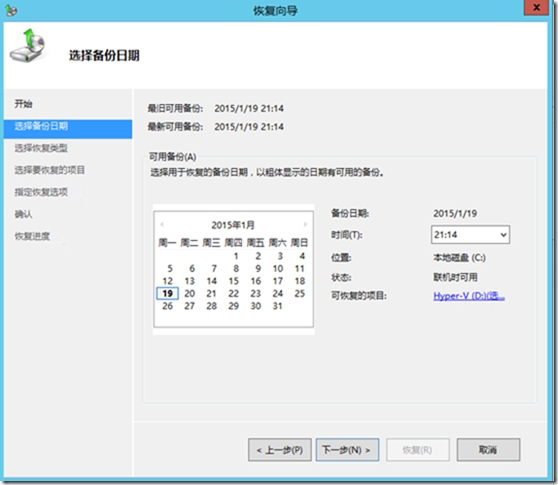Image resolution: width=558 pixels, height=485 pixels.
Task: Select calendar date 22
Action: click(x=233, y=294)
